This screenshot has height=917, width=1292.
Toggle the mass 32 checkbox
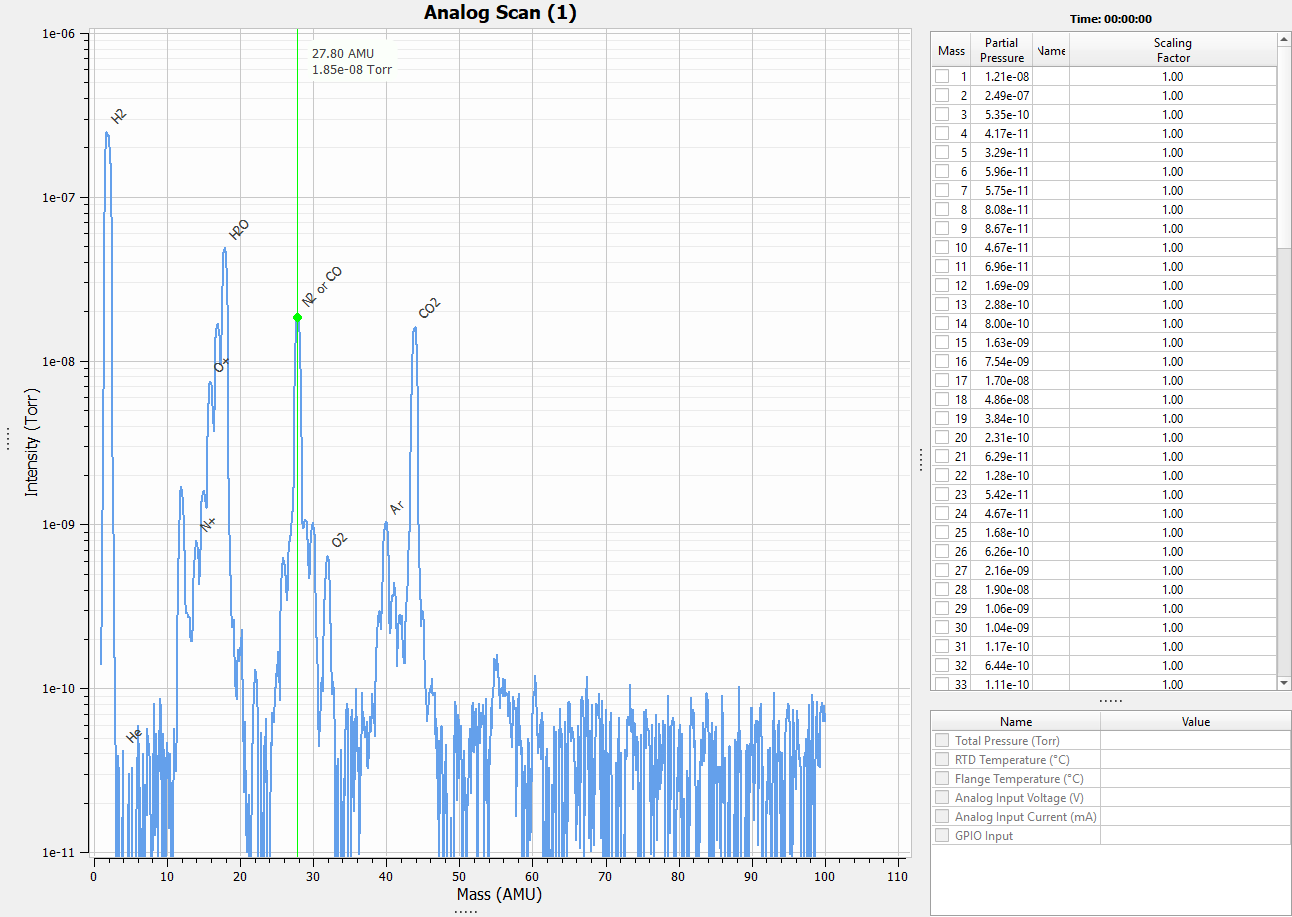tap(942, 666)
